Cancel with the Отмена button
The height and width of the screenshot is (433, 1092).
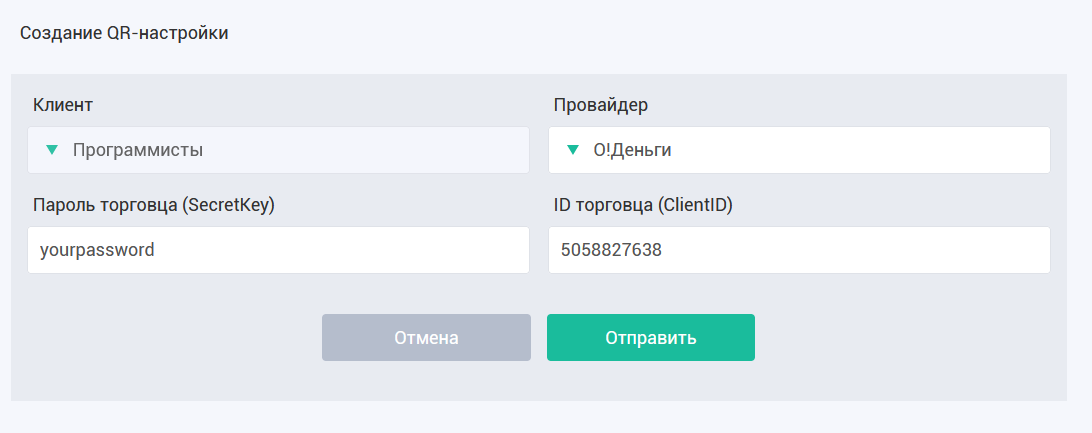click(426, 338)
